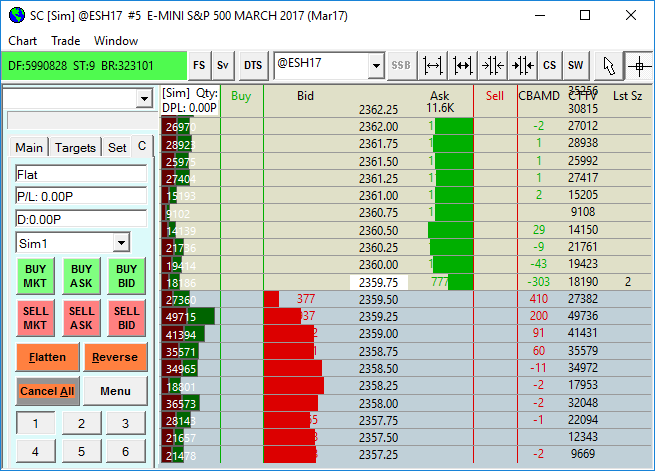Switch to the Targets tab

coord(75,147)
